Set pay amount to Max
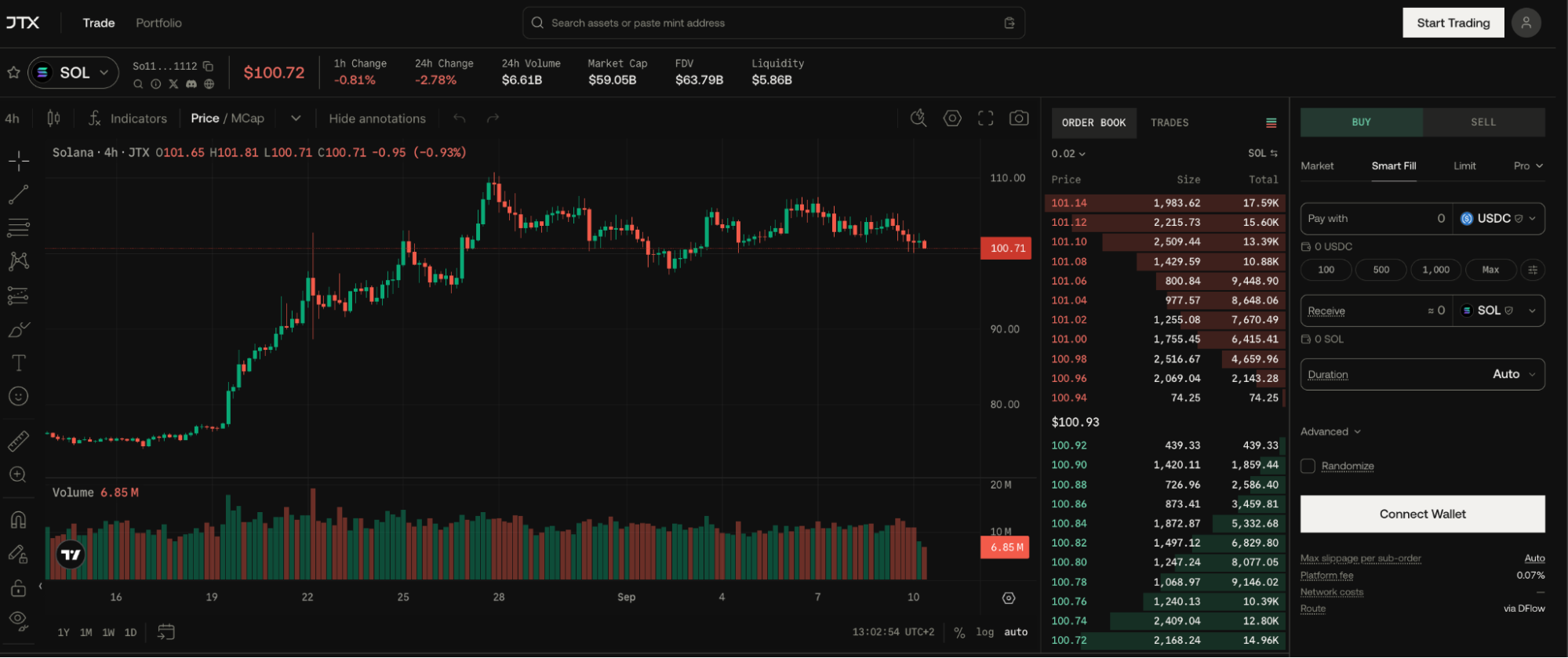 pos(1490,270)
